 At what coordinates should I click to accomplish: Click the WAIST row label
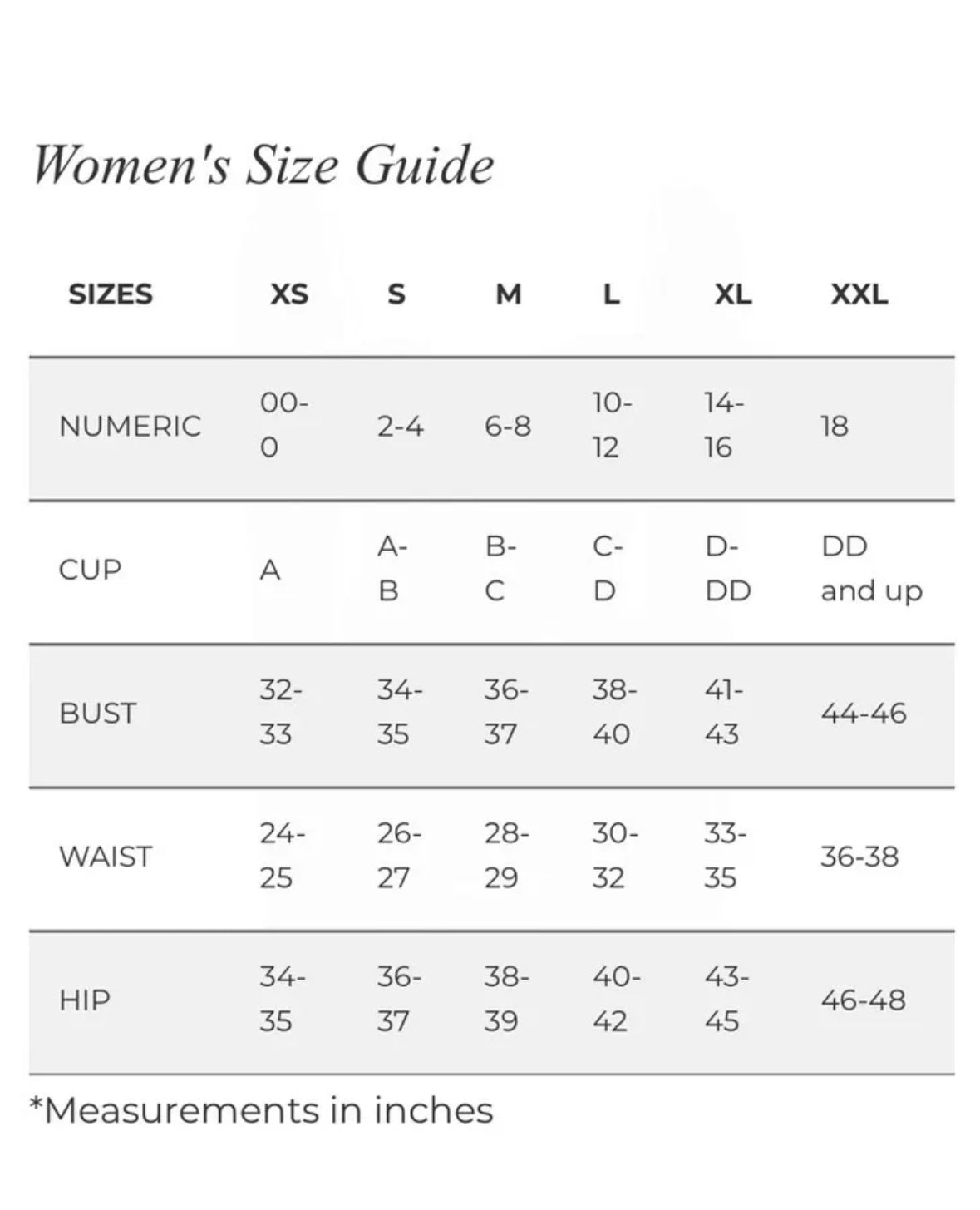coord(106,856)
